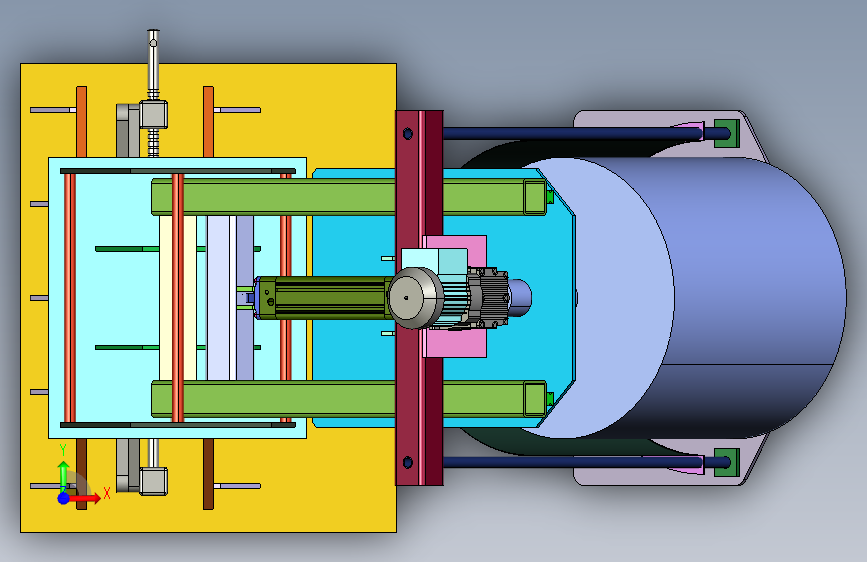The image size is (867, 562).
Task: Click the red X axis arrow of the triad
Action: (86, 498)
